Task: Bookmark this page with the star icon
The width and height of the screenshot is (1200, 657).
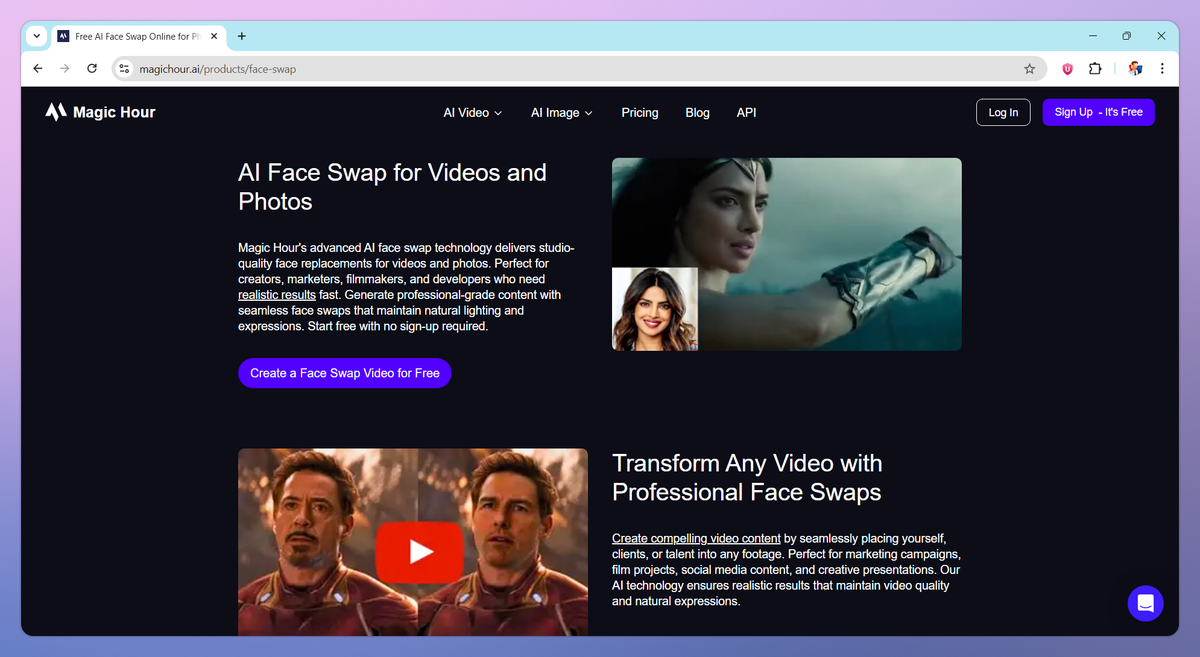Action: pyautogui.click(x=1029, y=69)
